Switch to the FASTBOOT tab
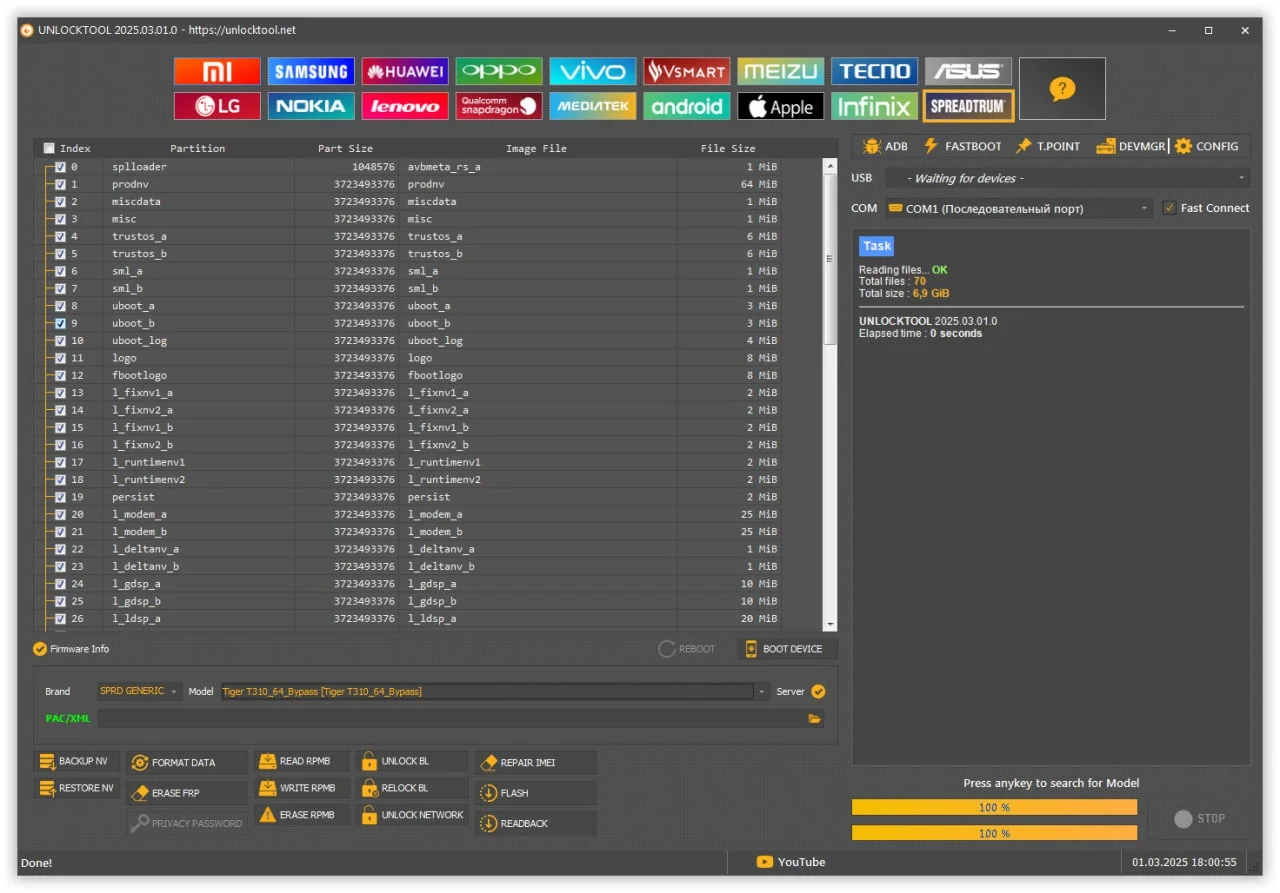Screen dimensions: 1280x893 click(962, 146)
